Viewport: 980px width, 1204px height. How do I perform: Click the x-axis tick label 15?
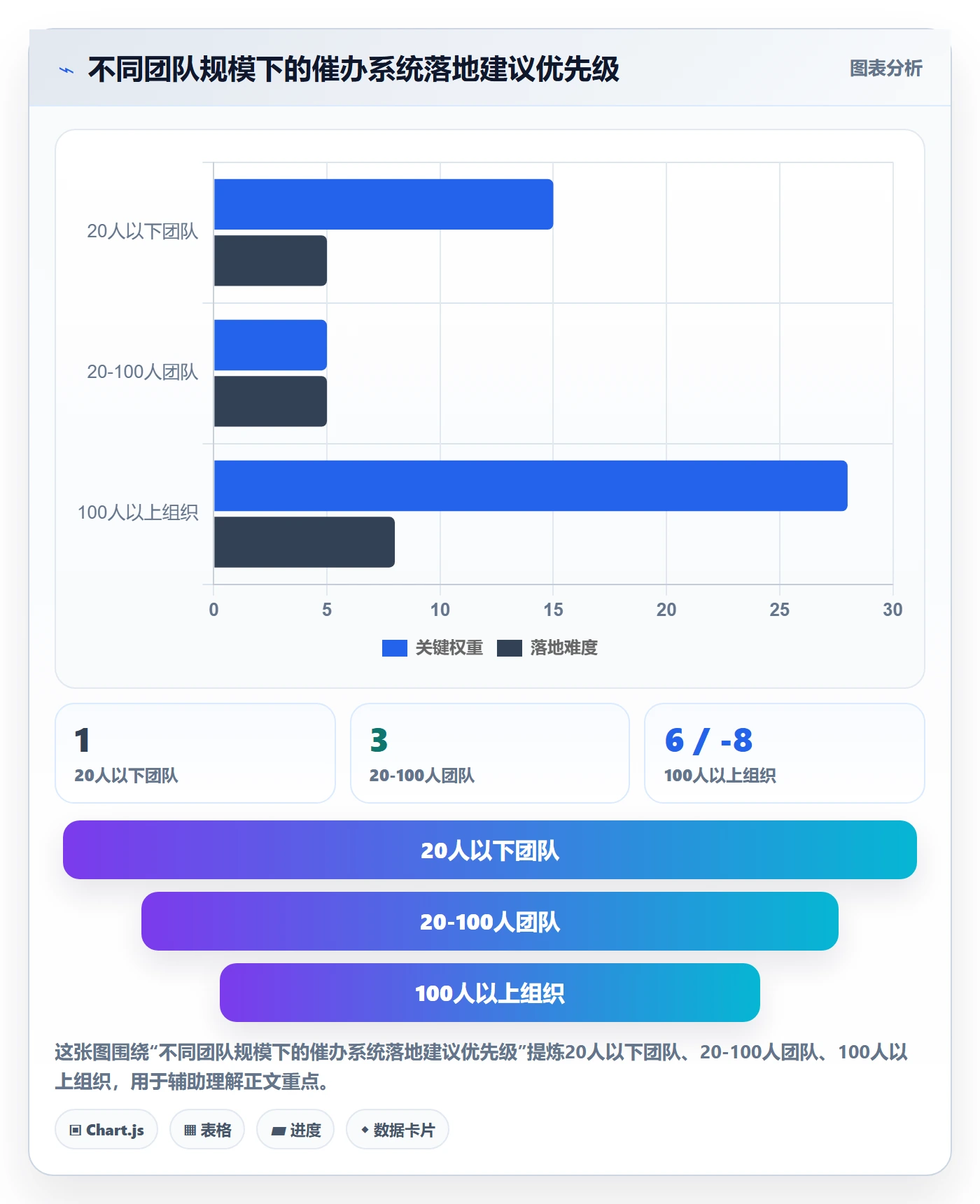[x=553, y=610]
